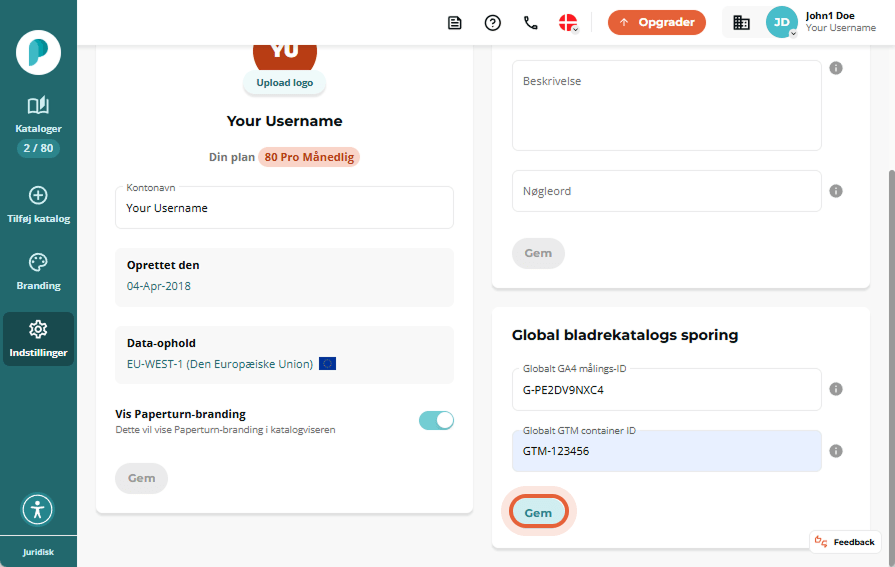The width and height of the screenshot is (895, 567).
Task: Focus the Nøgleord input field
Action: click(x=666, y=191)
